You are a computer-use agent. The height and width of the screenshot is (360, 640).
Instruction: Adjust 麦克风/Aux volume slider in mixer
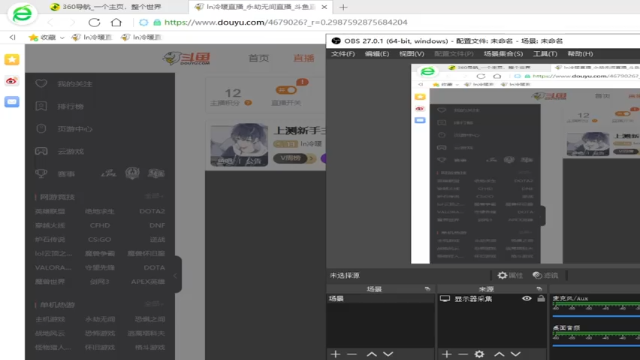(596, 316)
